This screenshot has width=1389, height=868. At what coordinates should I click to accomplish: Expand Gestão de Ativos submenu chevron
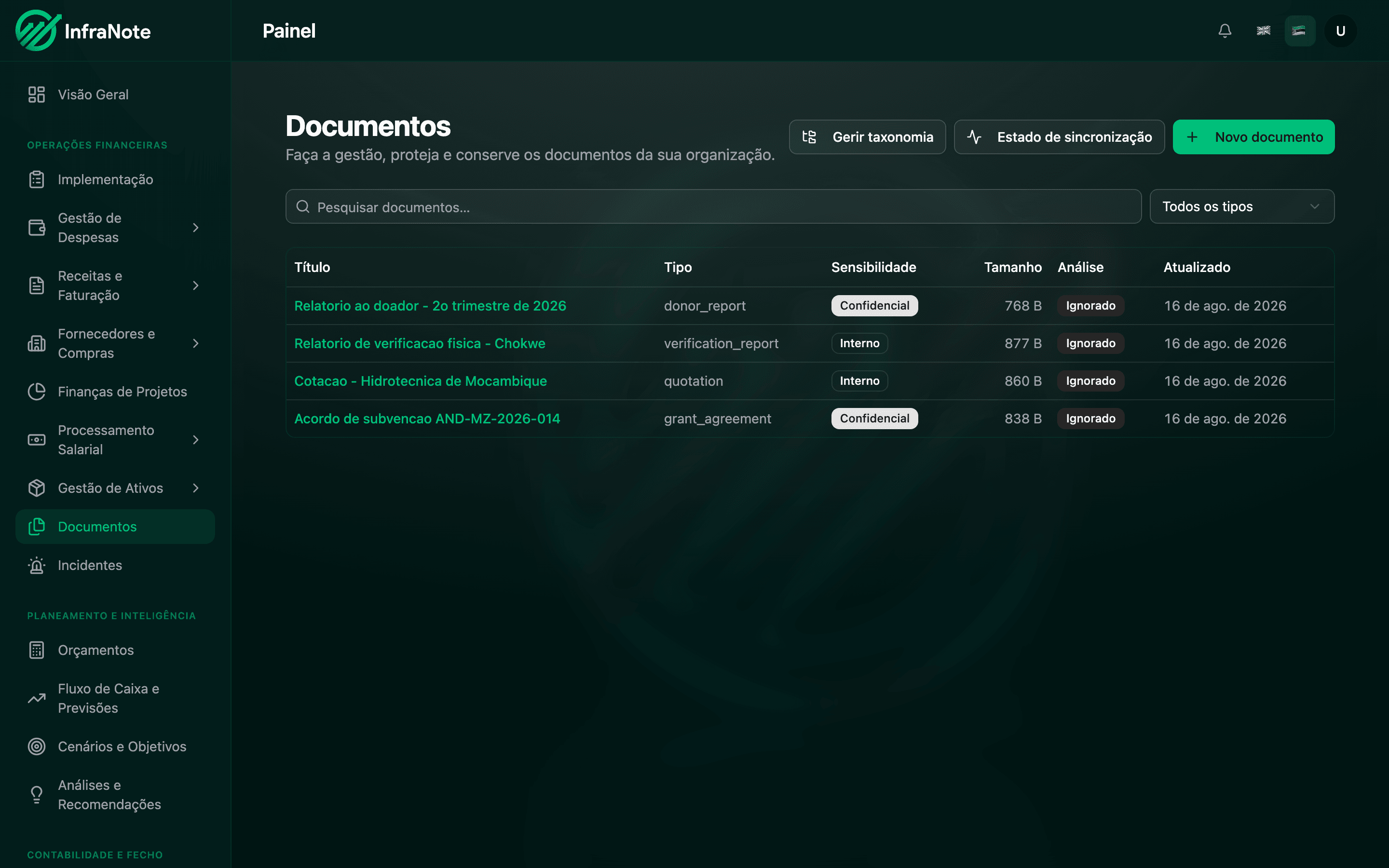coord(196,488)
